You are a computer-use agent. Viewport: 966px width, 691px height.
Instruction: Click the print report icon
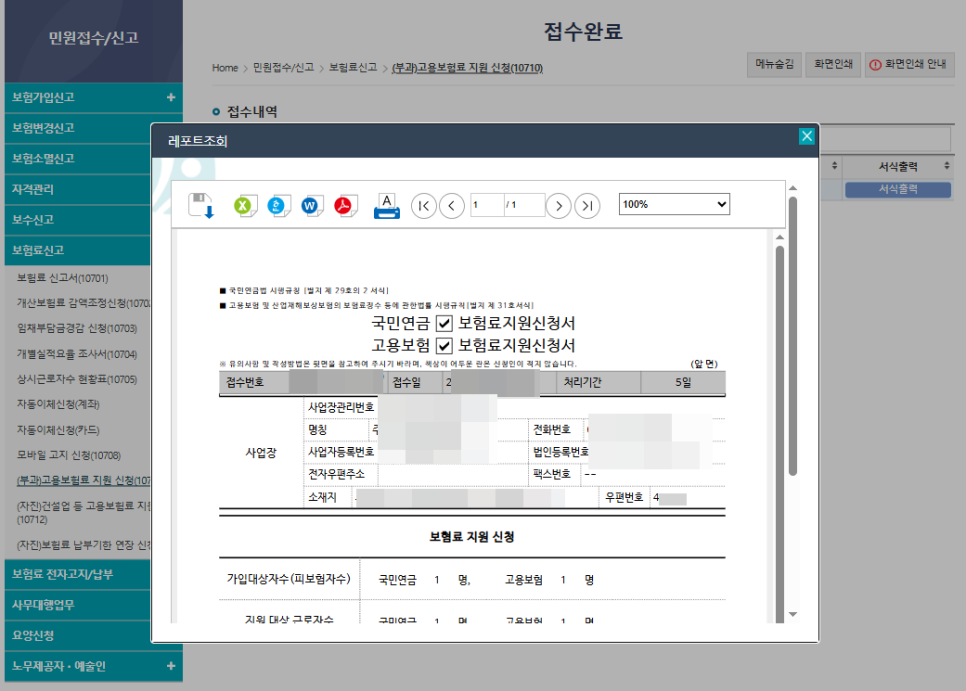(x=385, y=204)
